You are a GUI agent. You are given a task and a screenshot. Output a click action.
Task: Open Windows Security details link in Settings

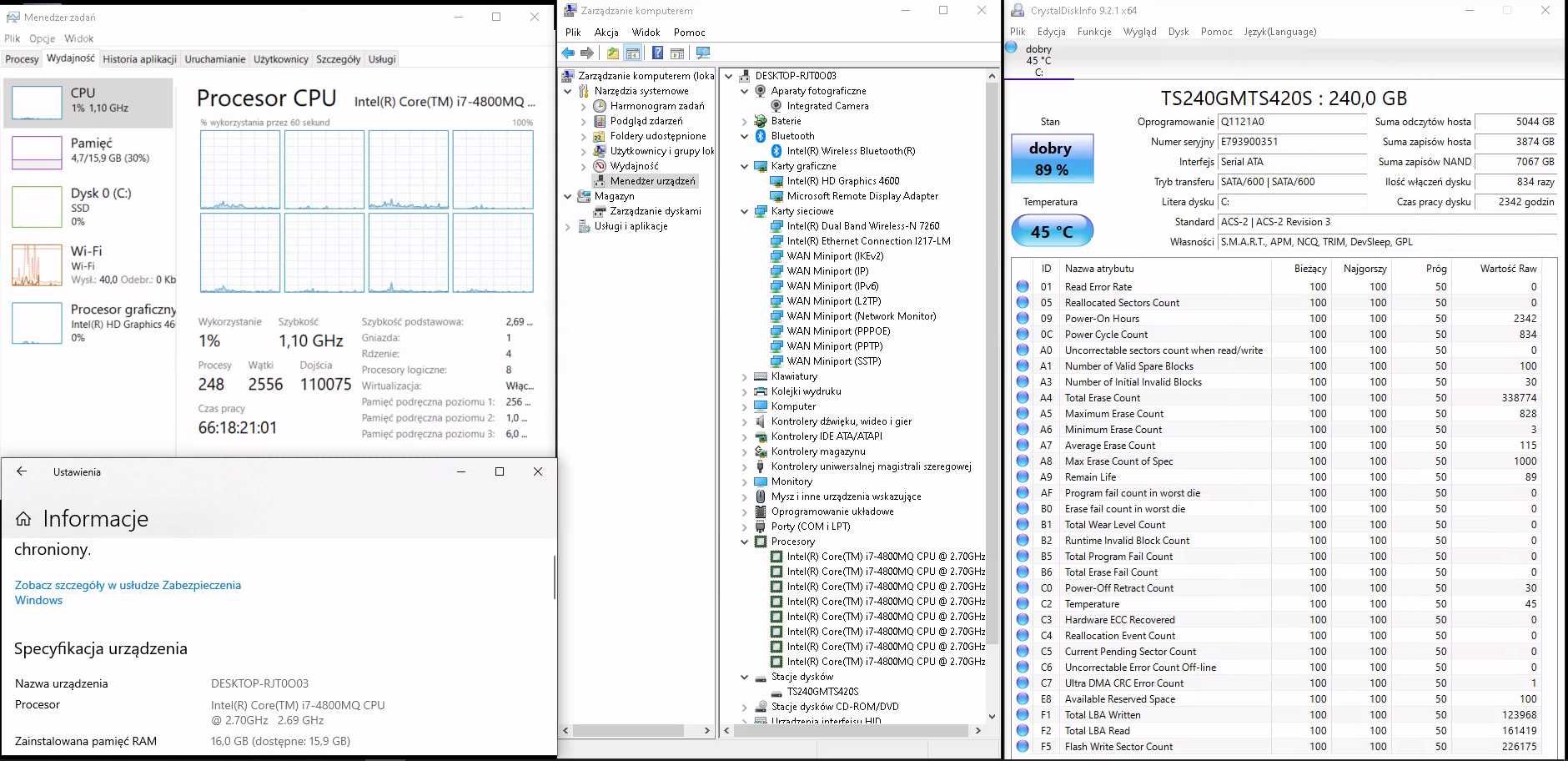point(128,592)
